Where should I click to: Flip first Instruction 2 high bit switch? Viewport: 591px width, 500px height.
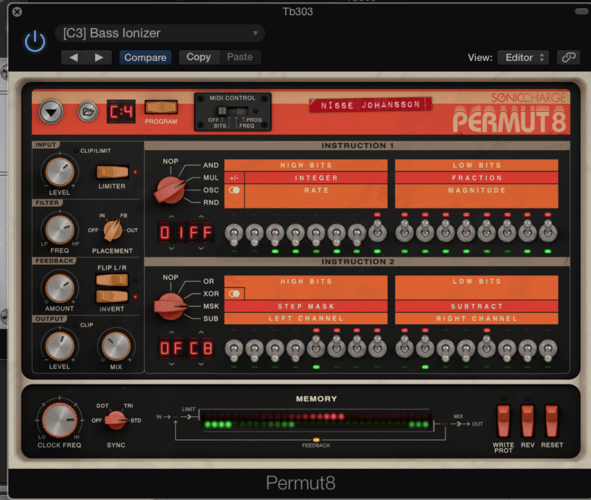pyautogui.click(x=234, y=350)
